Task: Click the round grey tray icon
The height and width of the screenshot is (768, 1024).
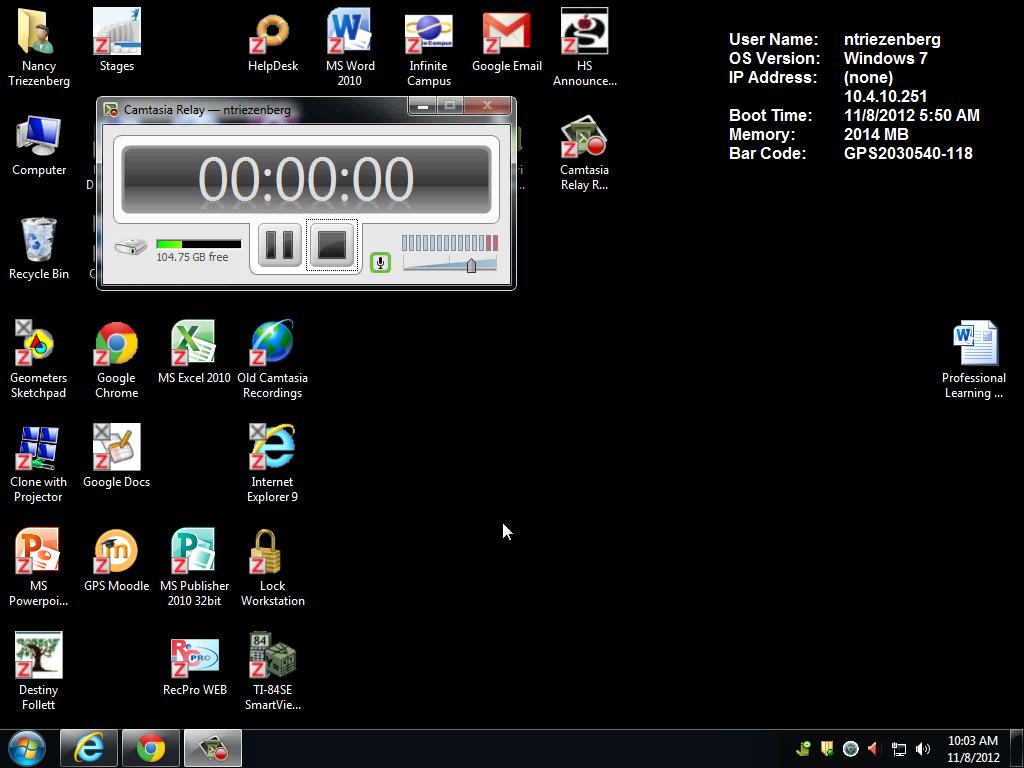Action: [x=850, y=748]
